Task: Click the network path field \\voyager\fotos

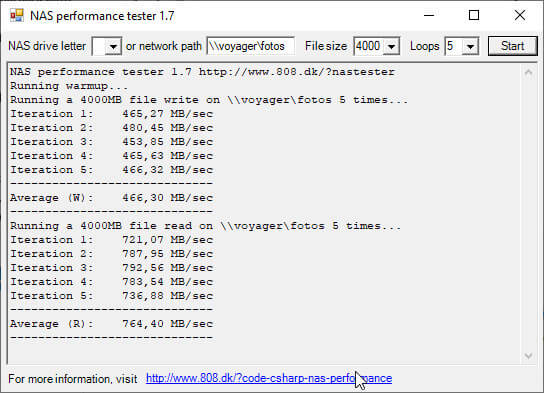Action: pyautogui.click(x=250, y=46)
